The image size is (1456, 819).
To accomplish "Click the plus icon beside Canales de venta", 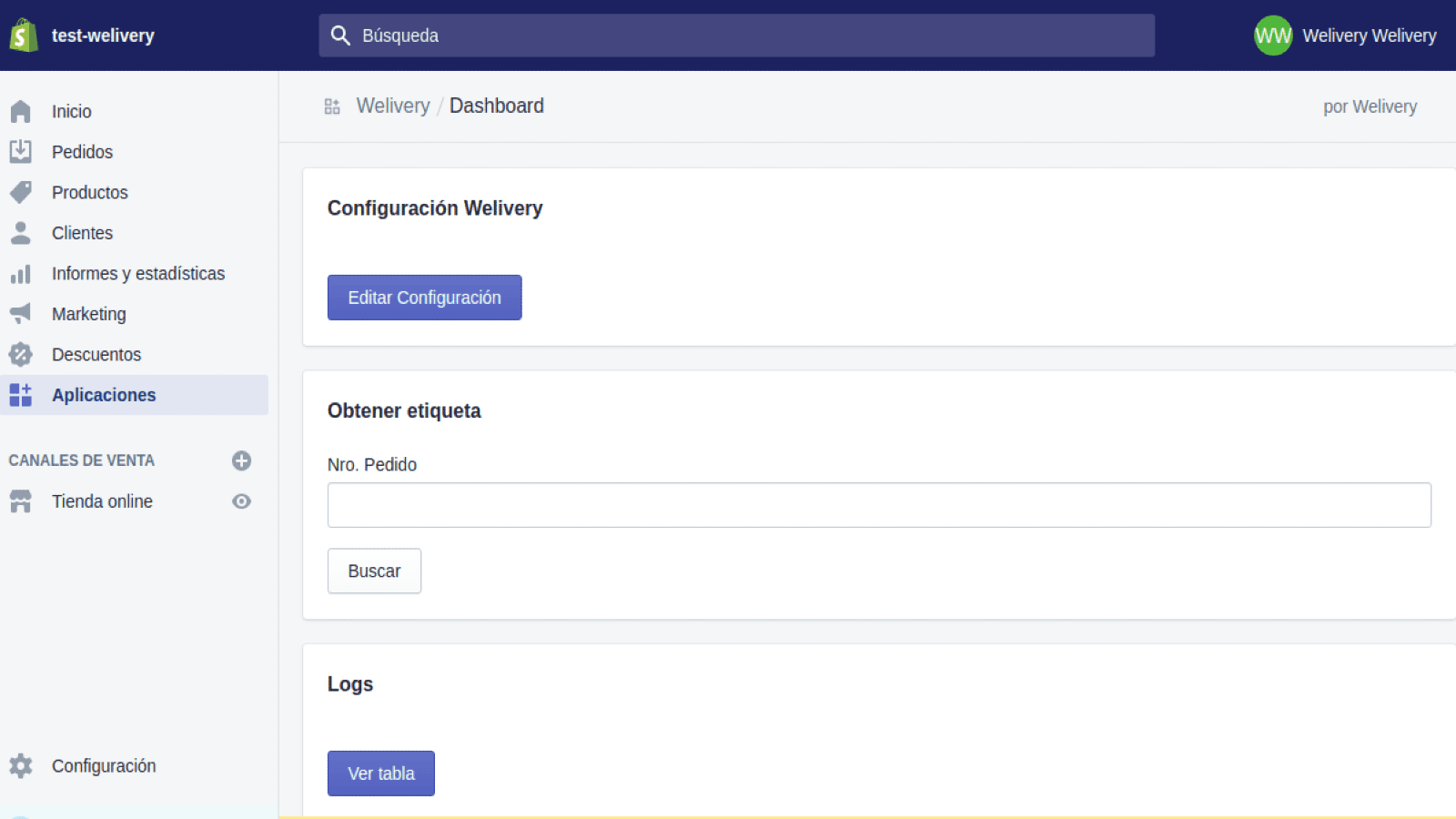I will pos(241,460).
